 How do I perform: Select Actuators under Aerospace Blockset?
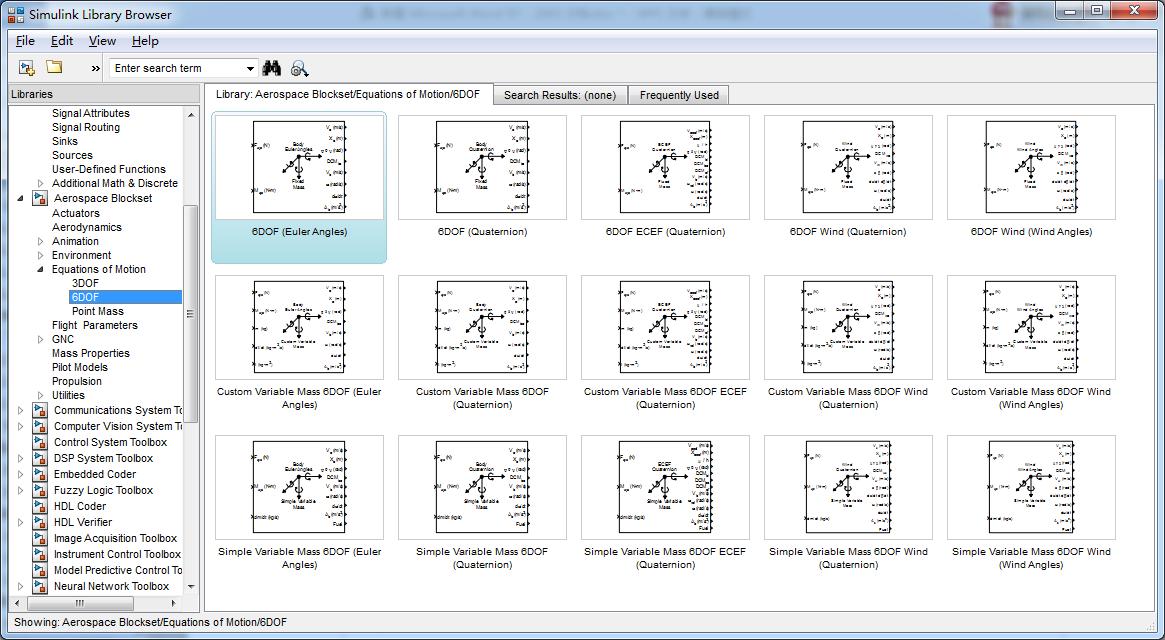pyautogui.click(x=76, y=213)
